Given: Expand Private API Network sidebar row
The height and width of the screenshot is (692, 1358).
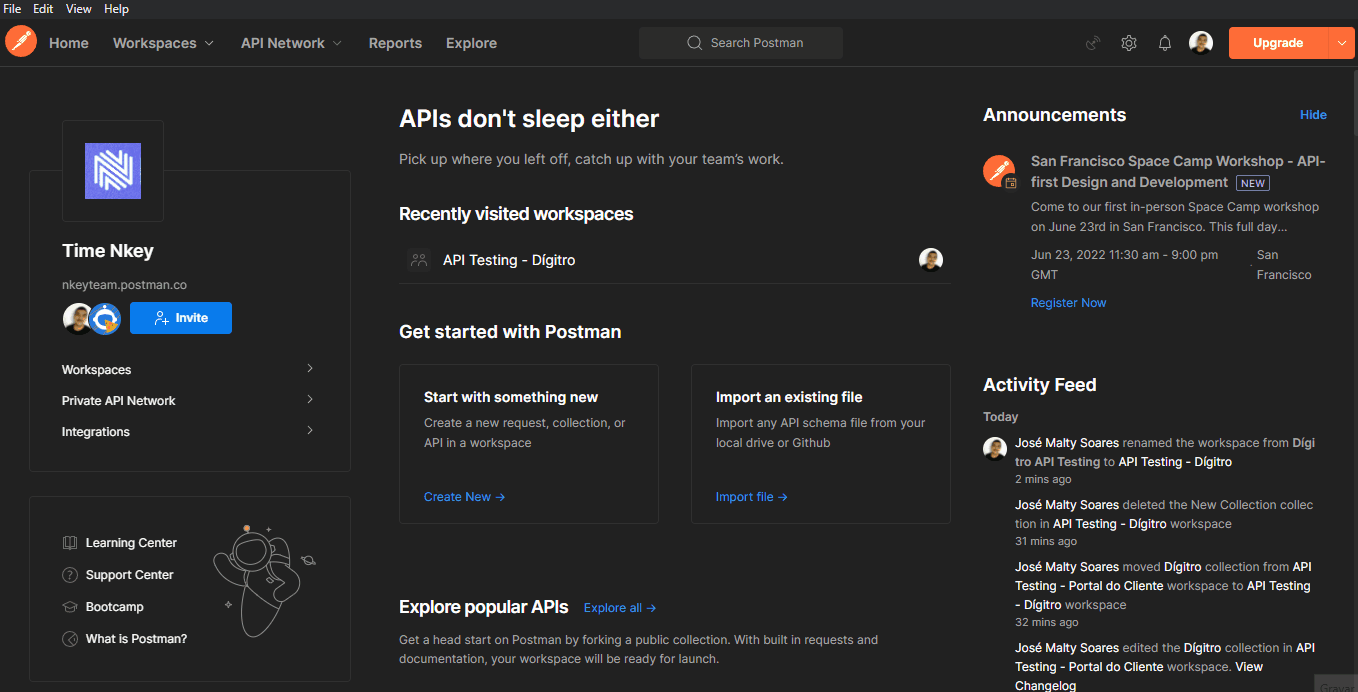Looking at the screenshot, I should [x=188, y=400].
